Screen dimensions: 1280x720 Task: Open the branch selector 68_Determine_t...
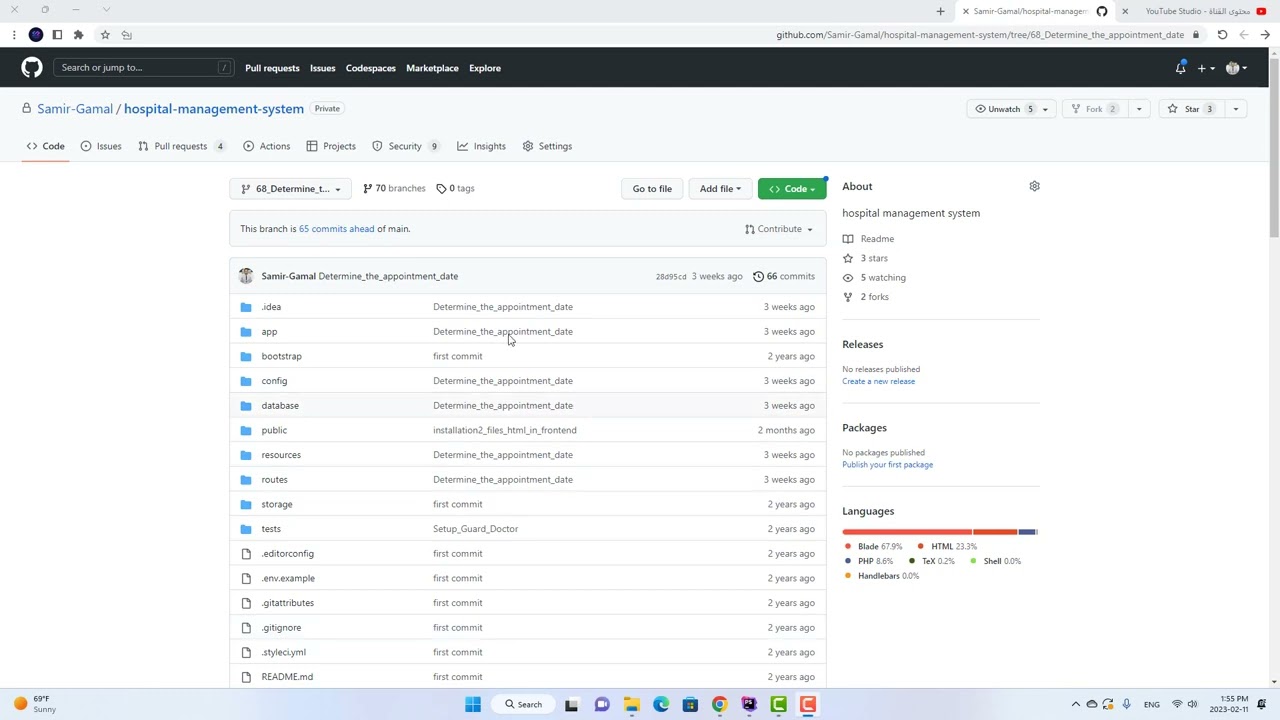pos(290,189)
